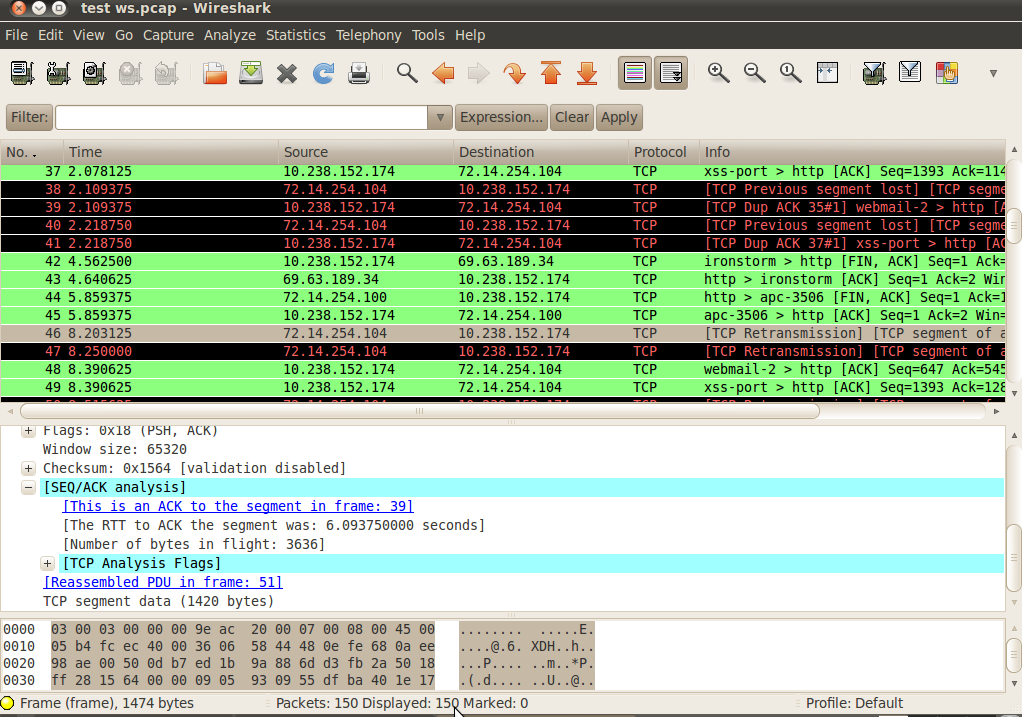Open the View menu

[x=89, y=35]
